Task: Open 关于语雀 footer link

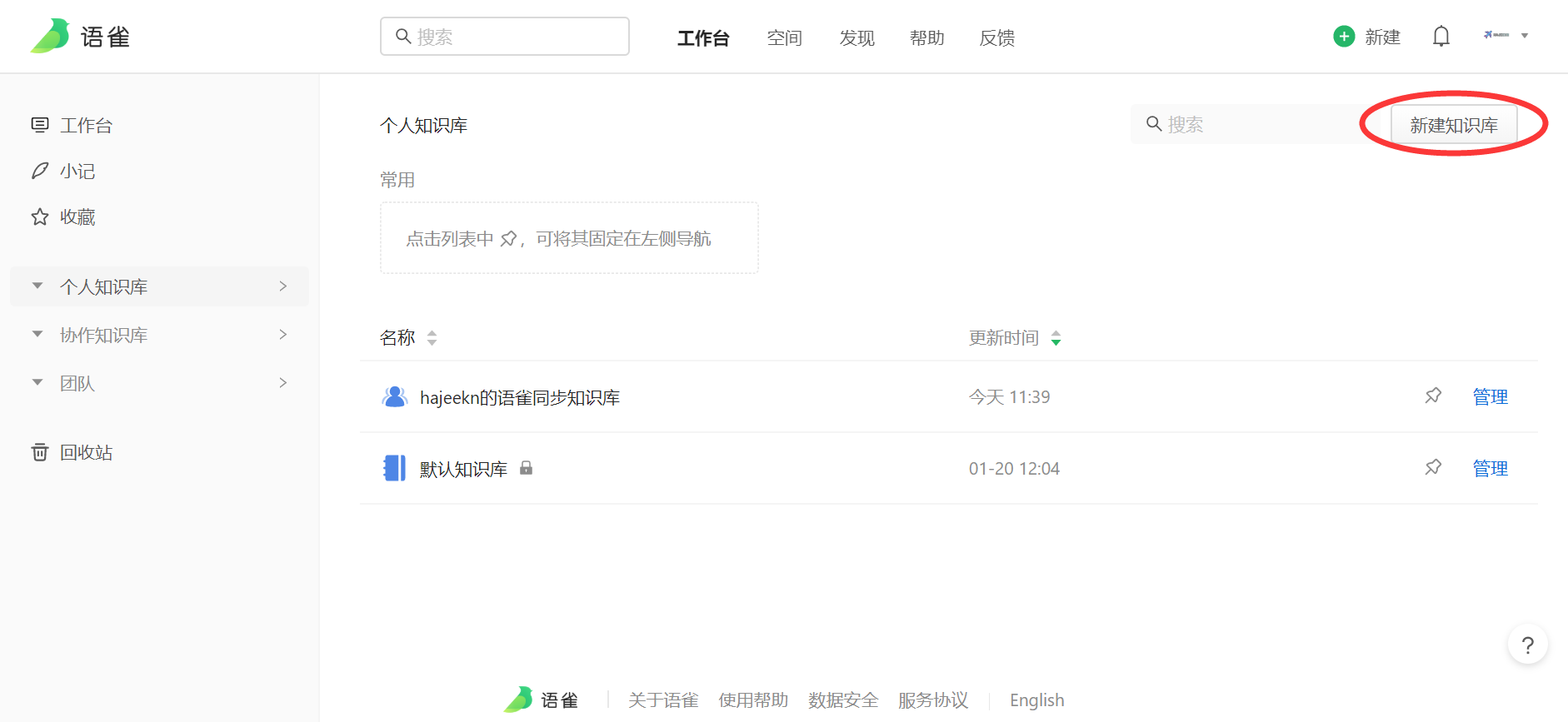Action: coord(663,700)
